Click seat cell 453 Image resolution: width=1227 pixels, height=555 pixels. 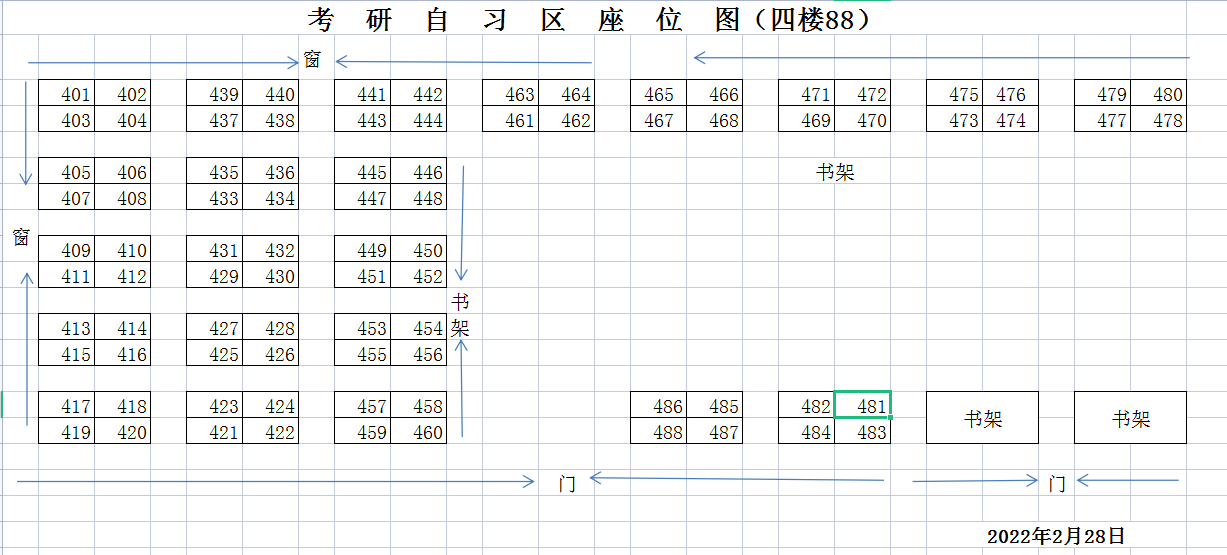[363, 328]
